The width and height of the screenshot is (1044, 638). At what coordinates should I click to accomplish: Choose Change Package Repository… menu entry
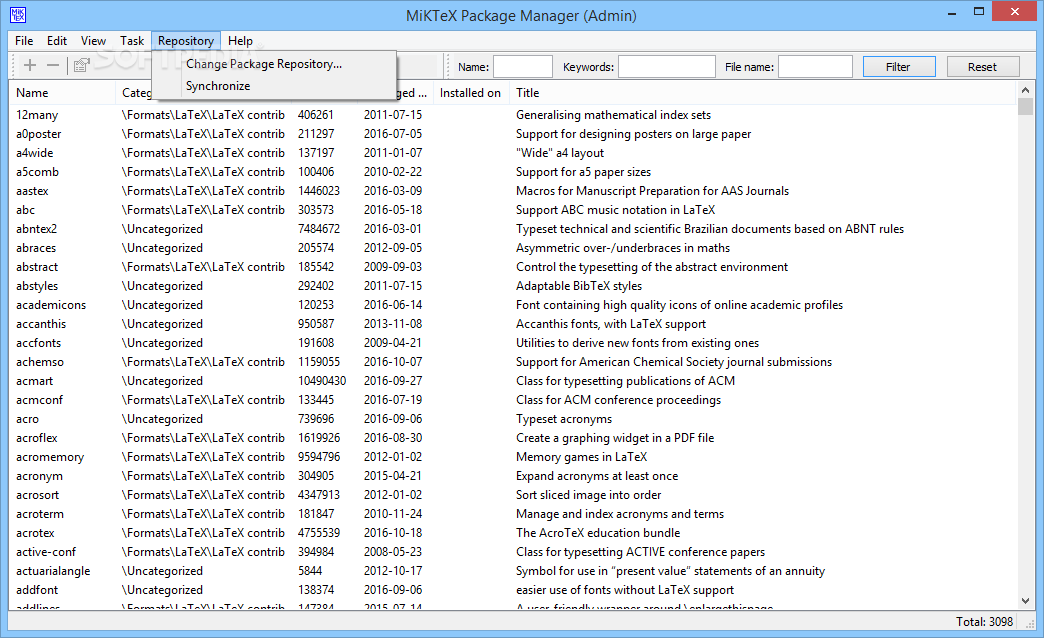[x=274, y=64]
